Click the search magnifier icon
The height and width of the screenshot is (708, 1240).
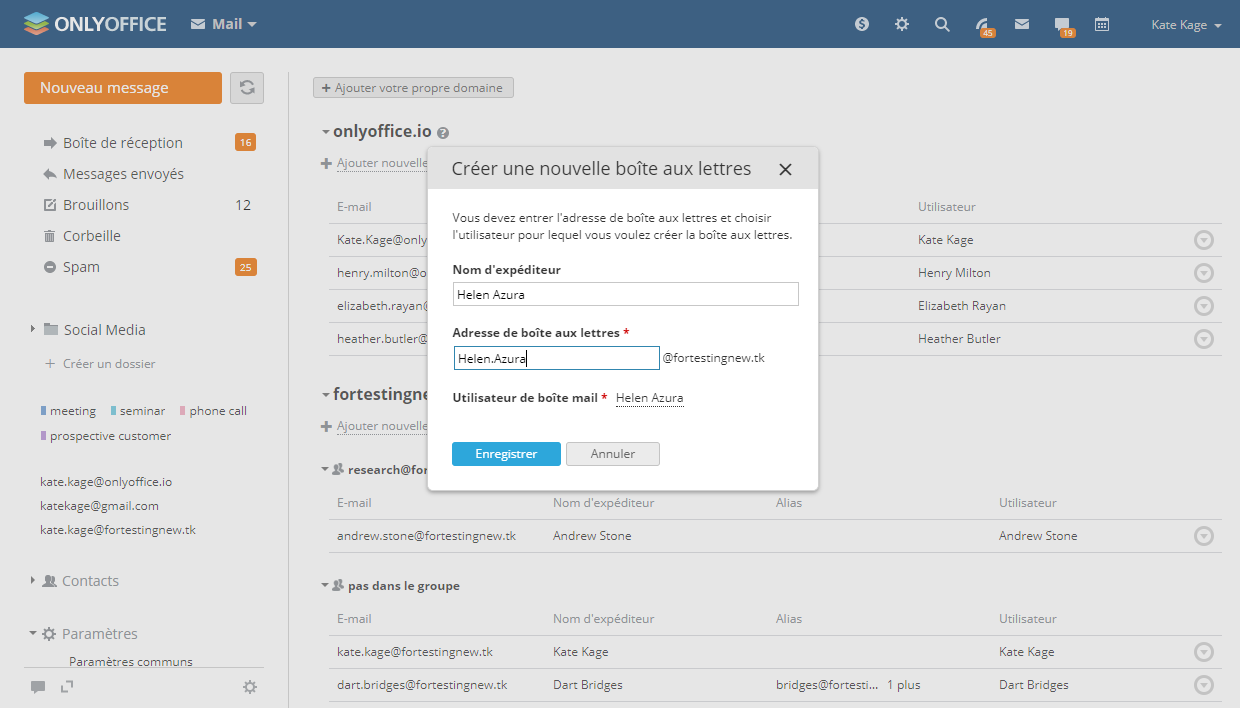click(942, 24)
